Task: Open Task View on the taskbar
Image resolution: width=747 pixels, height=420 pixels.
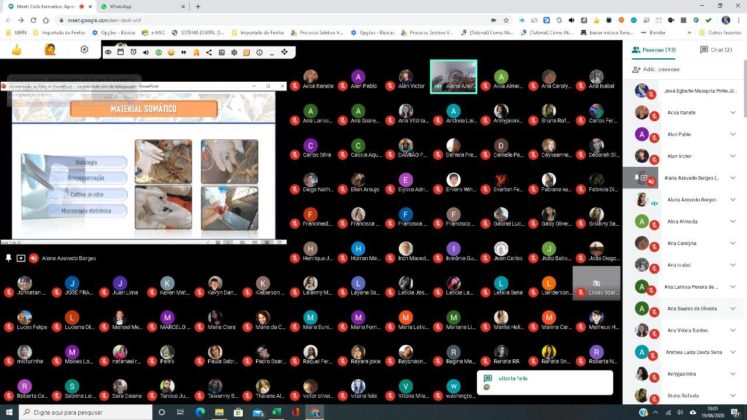Action: [x=181, y=412]
